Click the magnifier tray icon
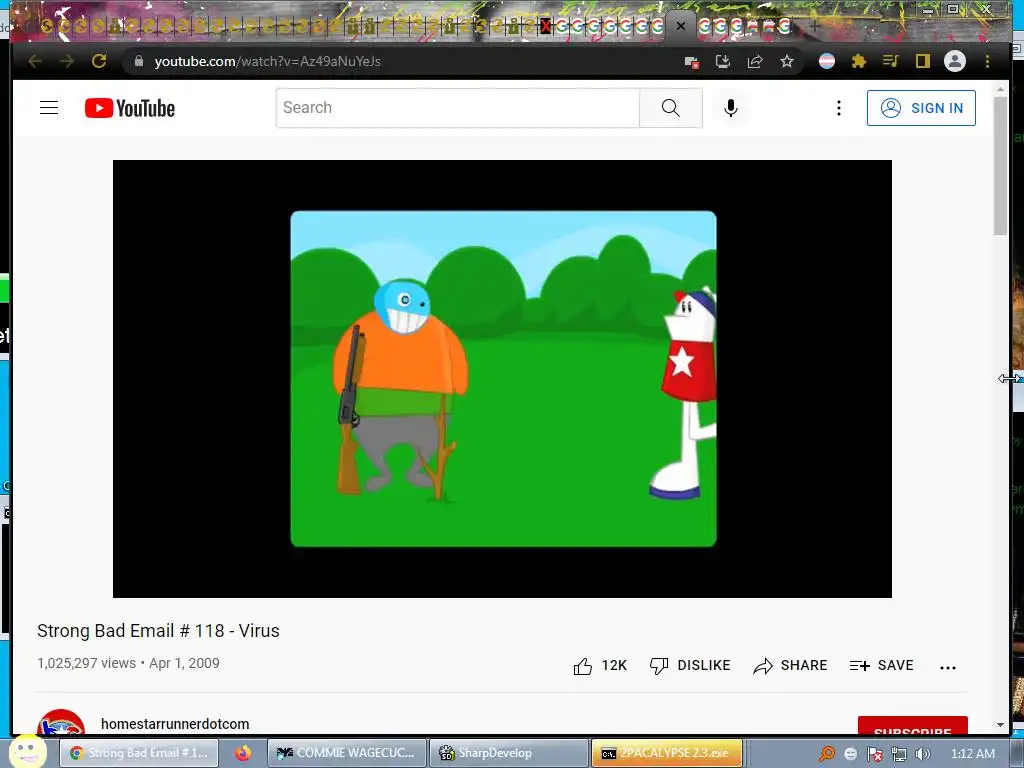This screenshot has height=768, width=1024. pyautogui.click(x=827, y=754)
